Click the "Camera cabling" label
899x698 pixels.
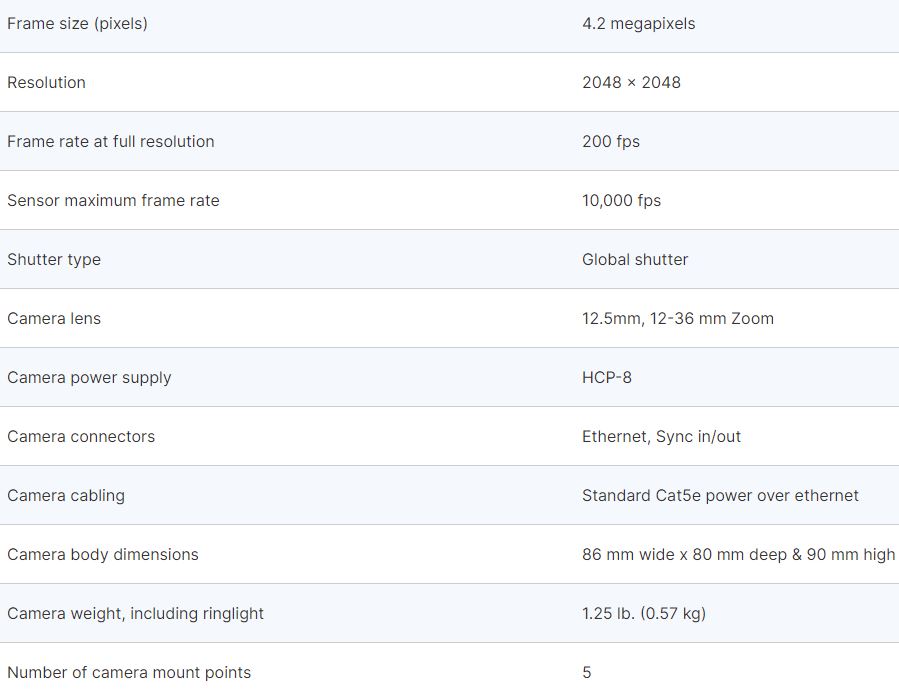point(66,495)
